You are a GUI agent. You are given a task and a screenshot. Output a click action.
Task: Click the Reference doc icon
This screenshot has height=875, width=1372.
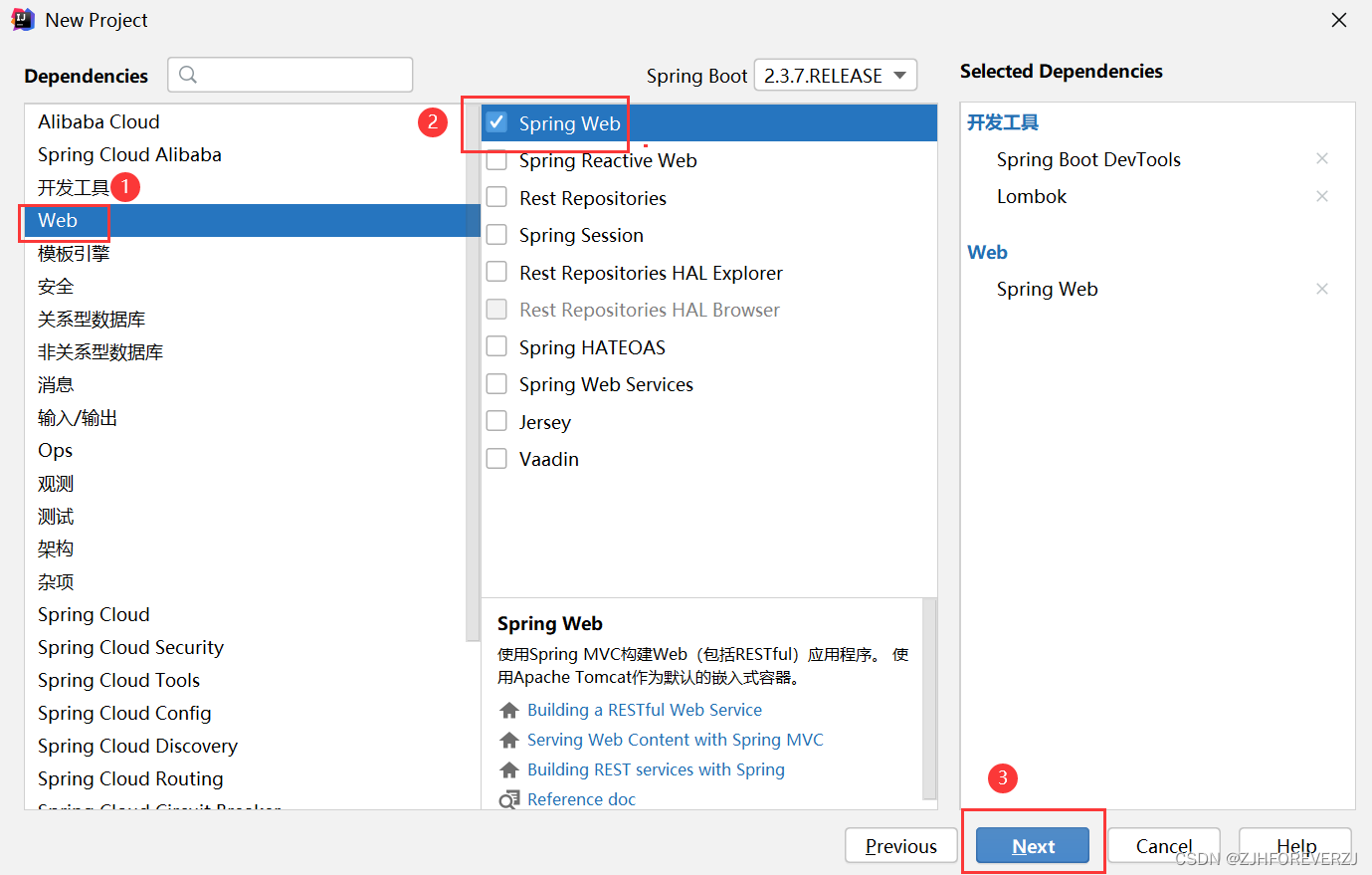click(509, 799)
